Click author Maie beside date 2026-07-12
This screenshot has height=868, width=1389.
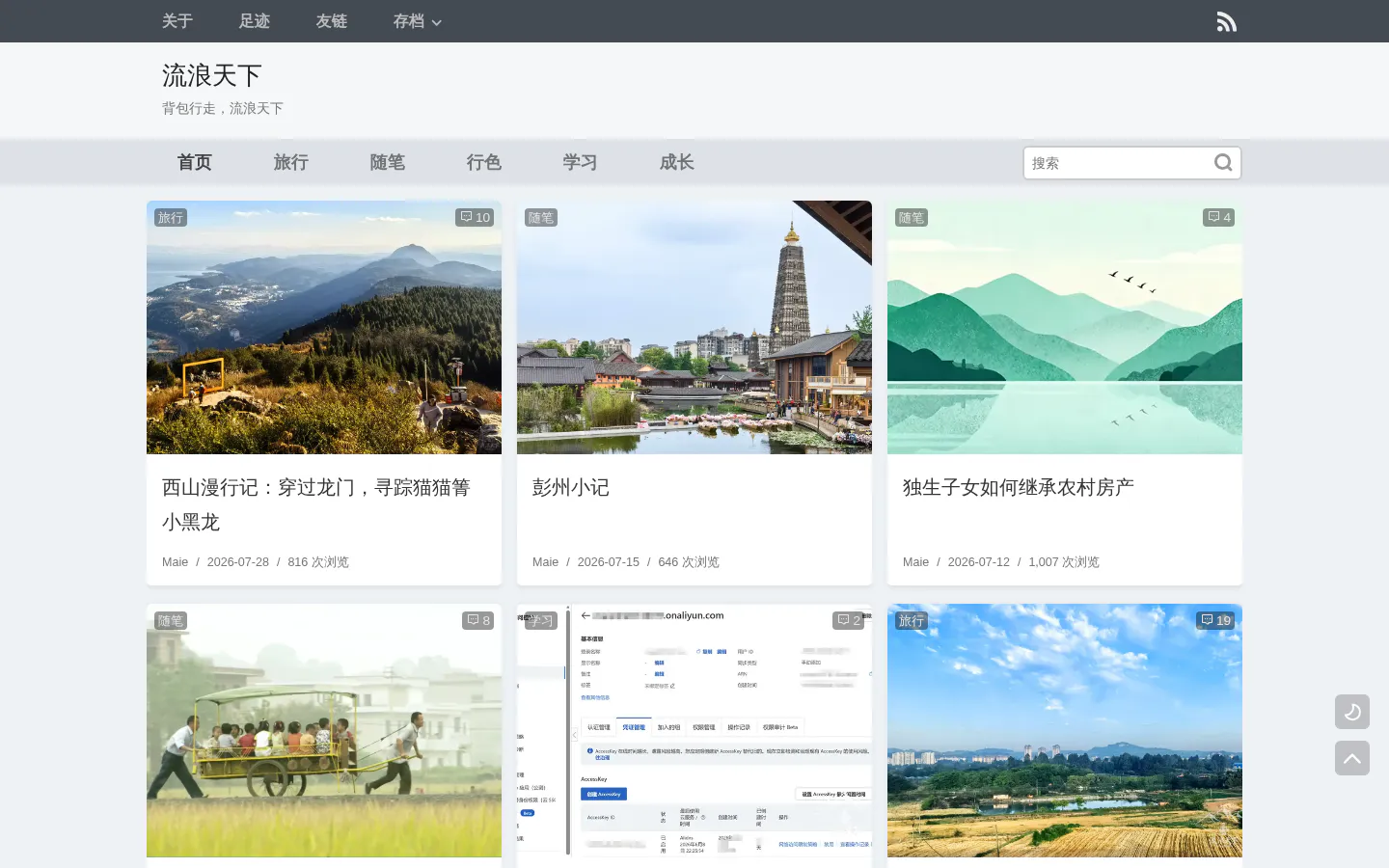tap(915, 561)
